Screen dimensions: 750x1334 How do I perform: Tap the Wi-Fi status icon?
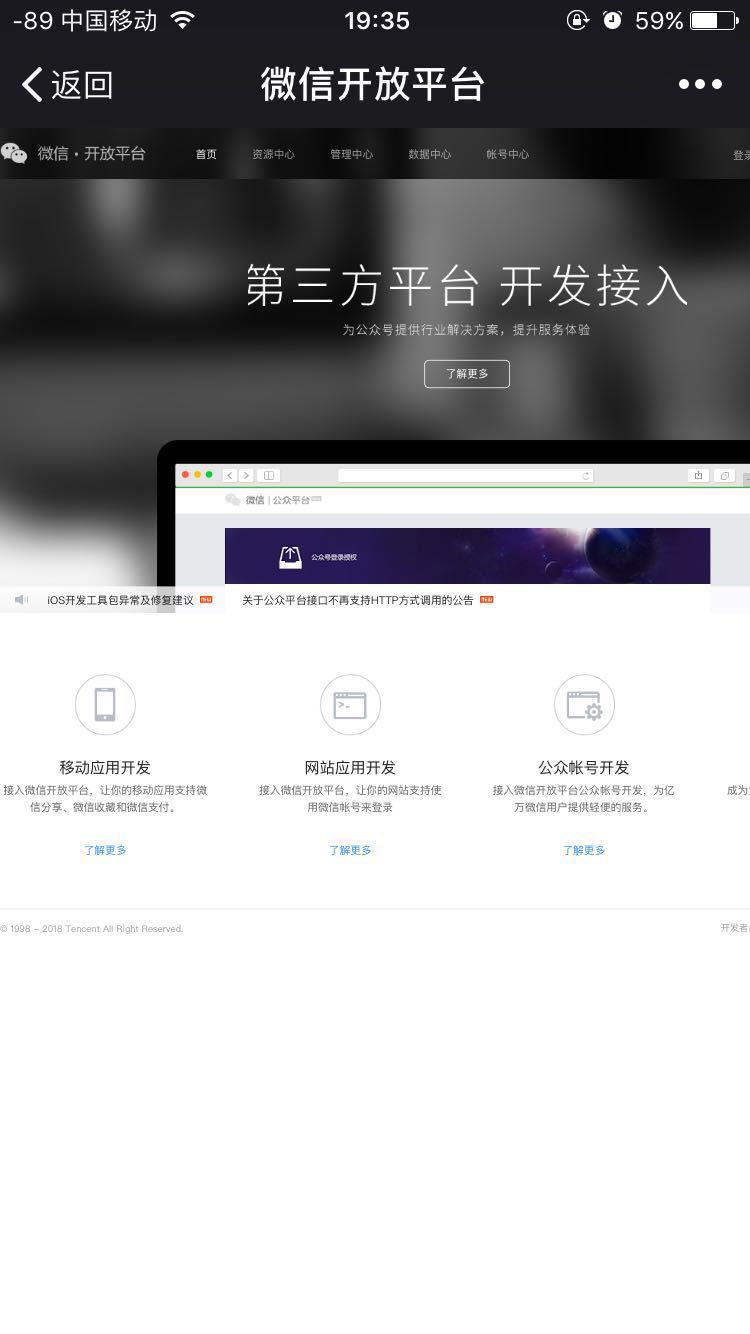click(182, 20)
